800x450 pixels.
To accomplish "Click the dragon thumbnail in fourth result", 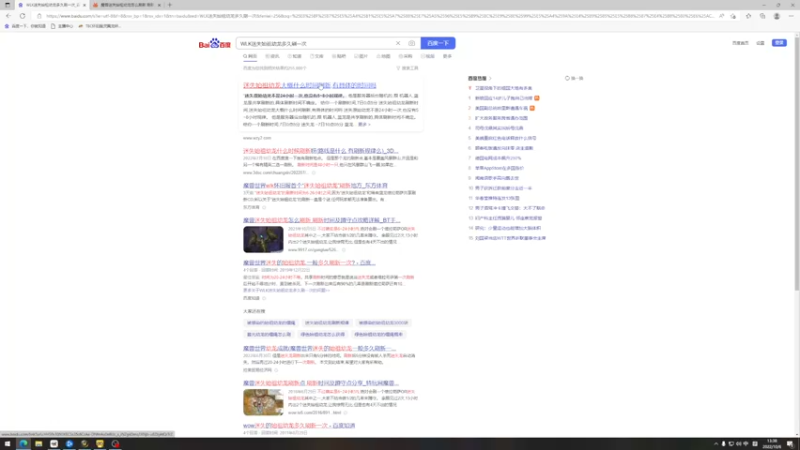I will 263,239.
